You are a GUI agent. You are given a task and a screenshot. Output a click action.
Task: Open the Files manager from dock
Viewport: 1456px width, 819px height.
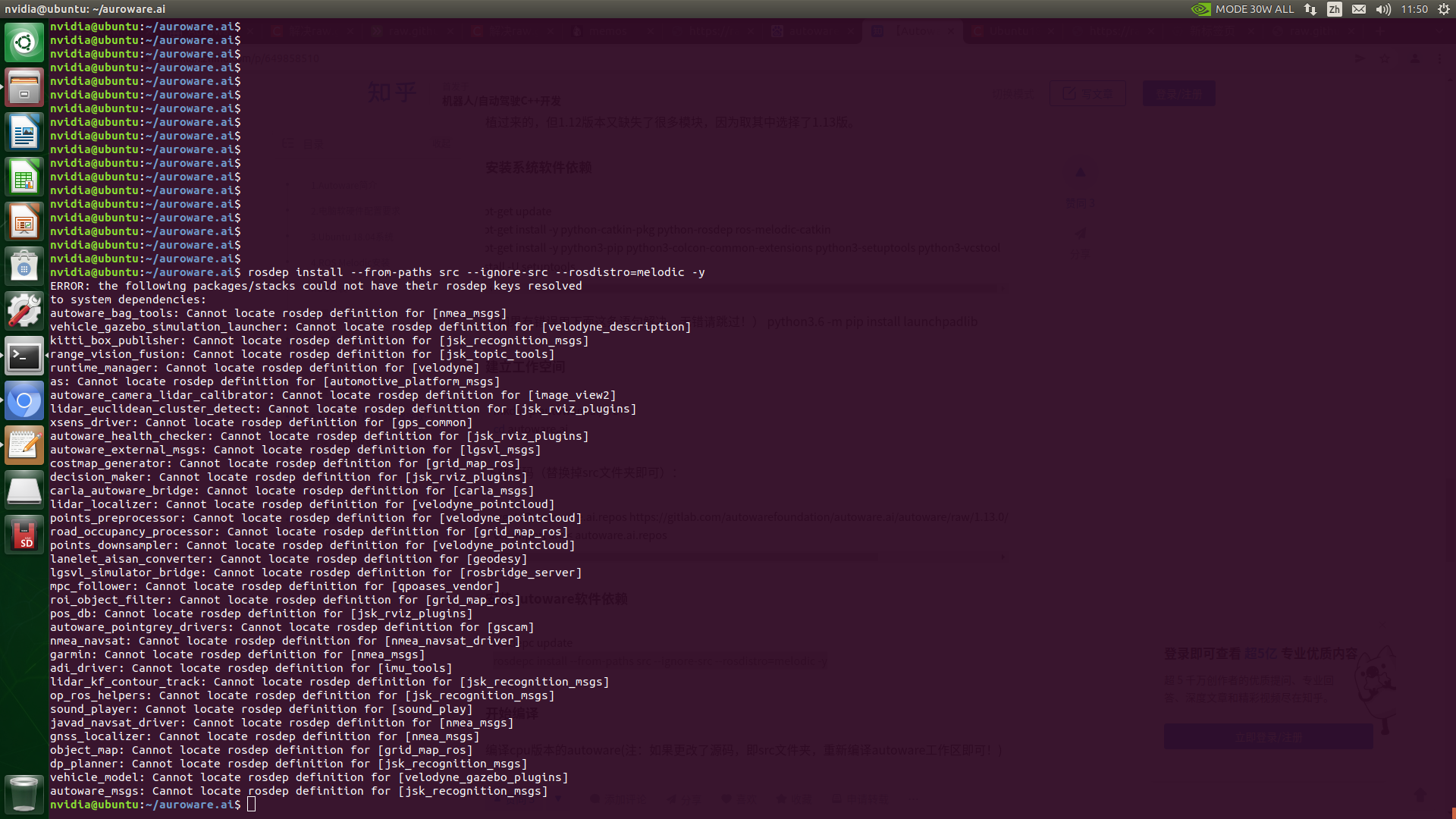(24, 86)
